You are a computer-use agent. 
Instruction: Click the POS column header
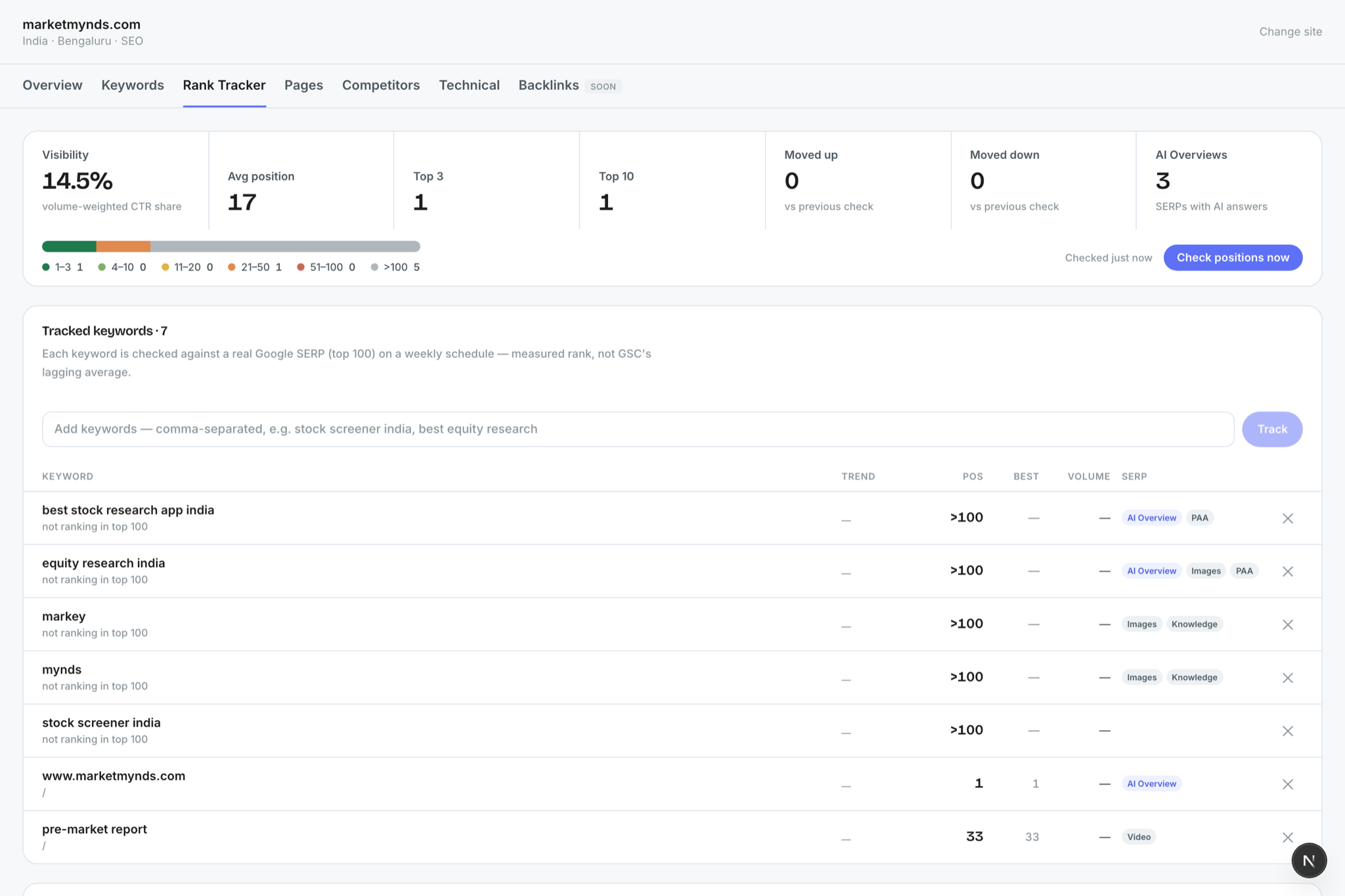pos(973,477)
